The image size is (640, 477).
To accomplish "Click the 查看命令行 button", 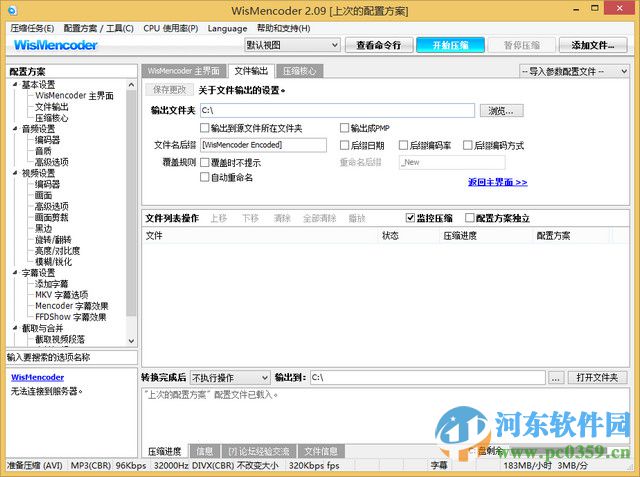I will click(379, 45).
